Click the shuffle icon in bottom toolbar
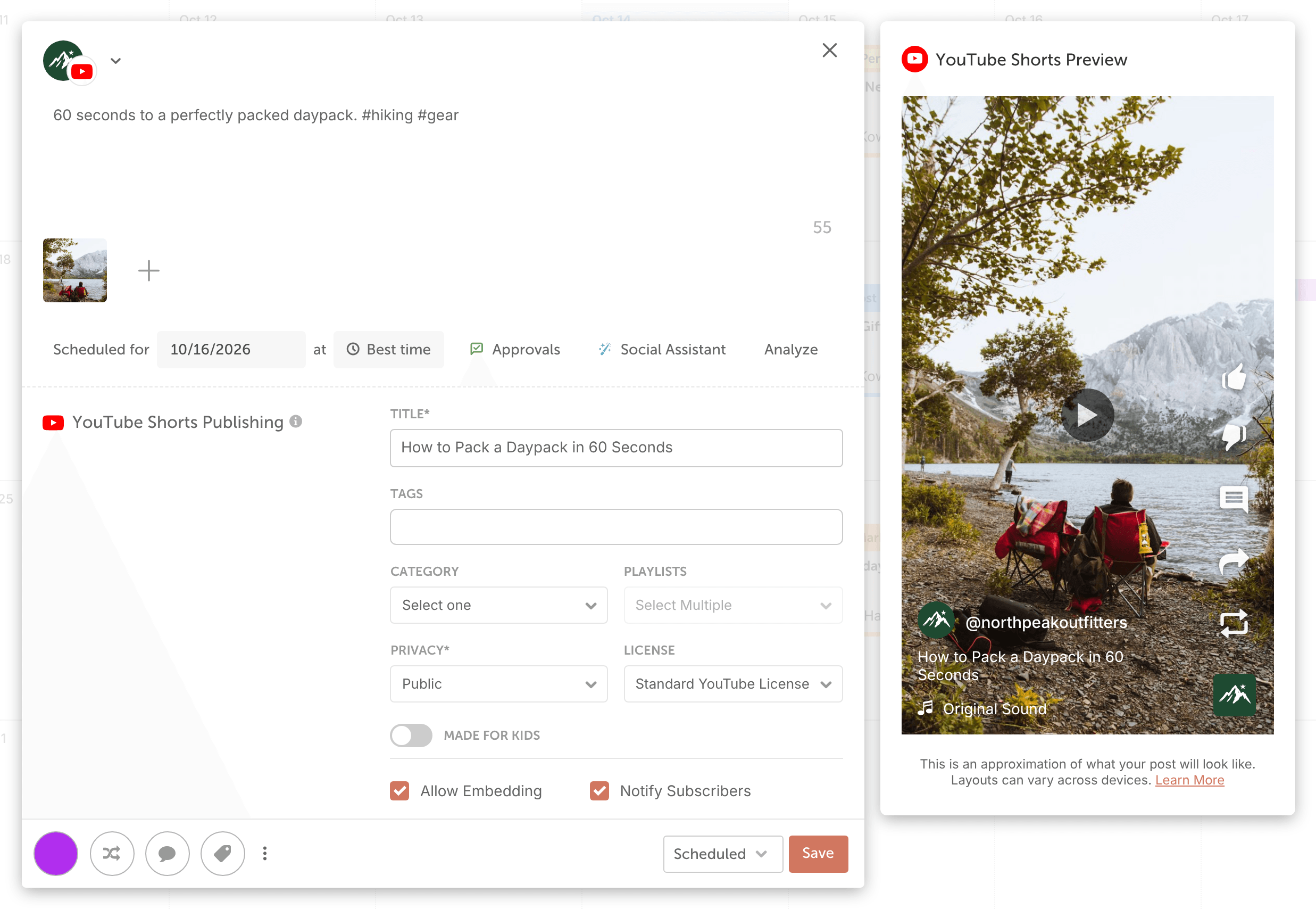Image resolution: width=1316 pixels, height=909 pixels. pos(112,853)
